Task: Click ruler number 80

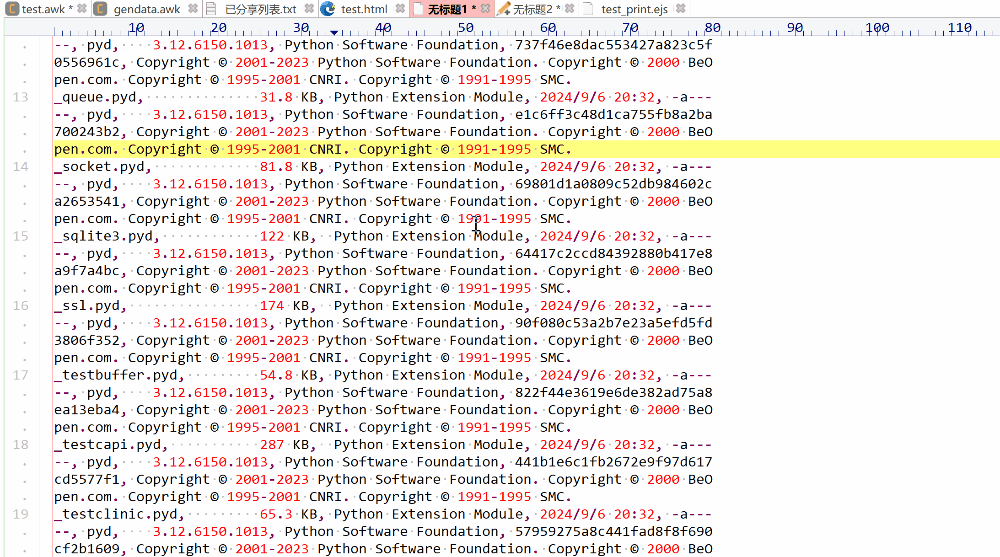Action: pyautogui.click(x=712, y=27)
